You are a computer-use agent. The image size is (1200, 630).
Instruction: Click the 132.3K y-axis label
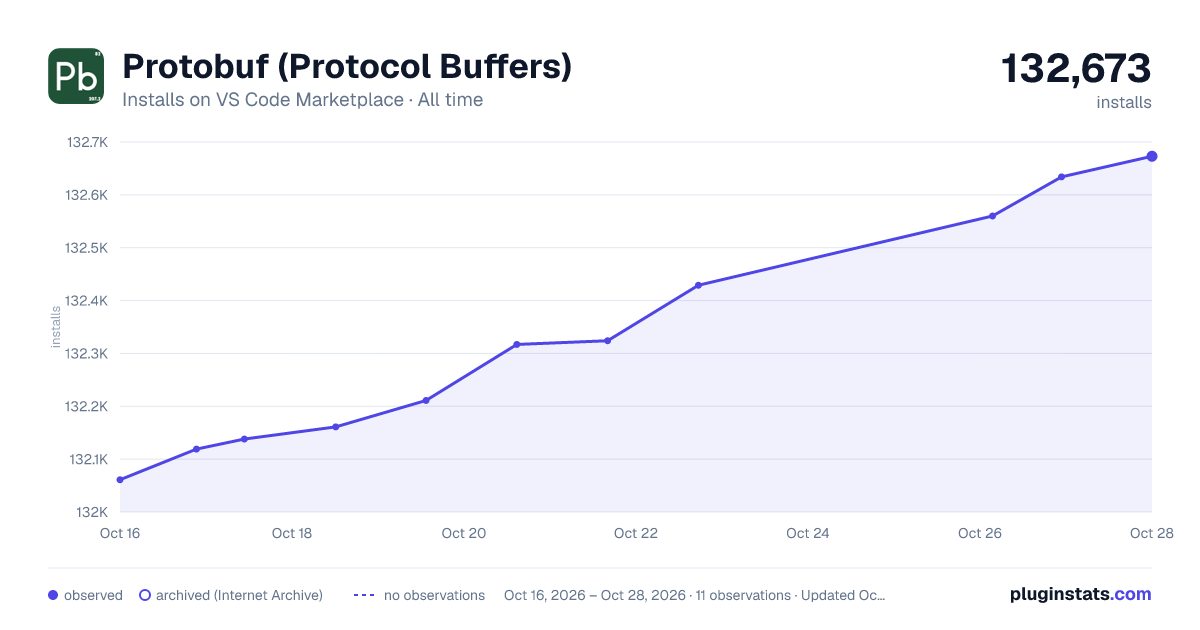click(87, 354)
